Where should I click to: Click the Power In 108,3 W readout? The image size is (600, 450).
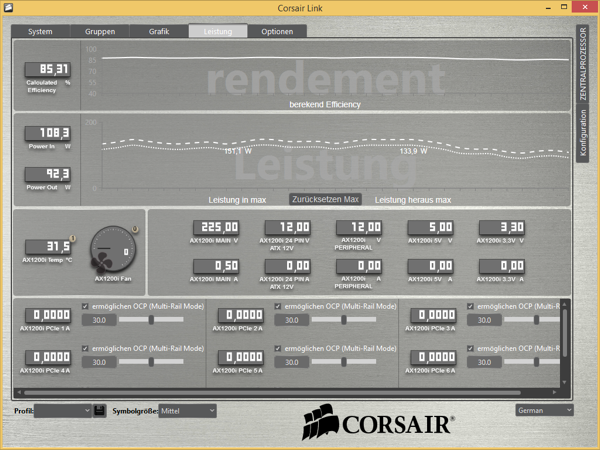click(48, 133)
